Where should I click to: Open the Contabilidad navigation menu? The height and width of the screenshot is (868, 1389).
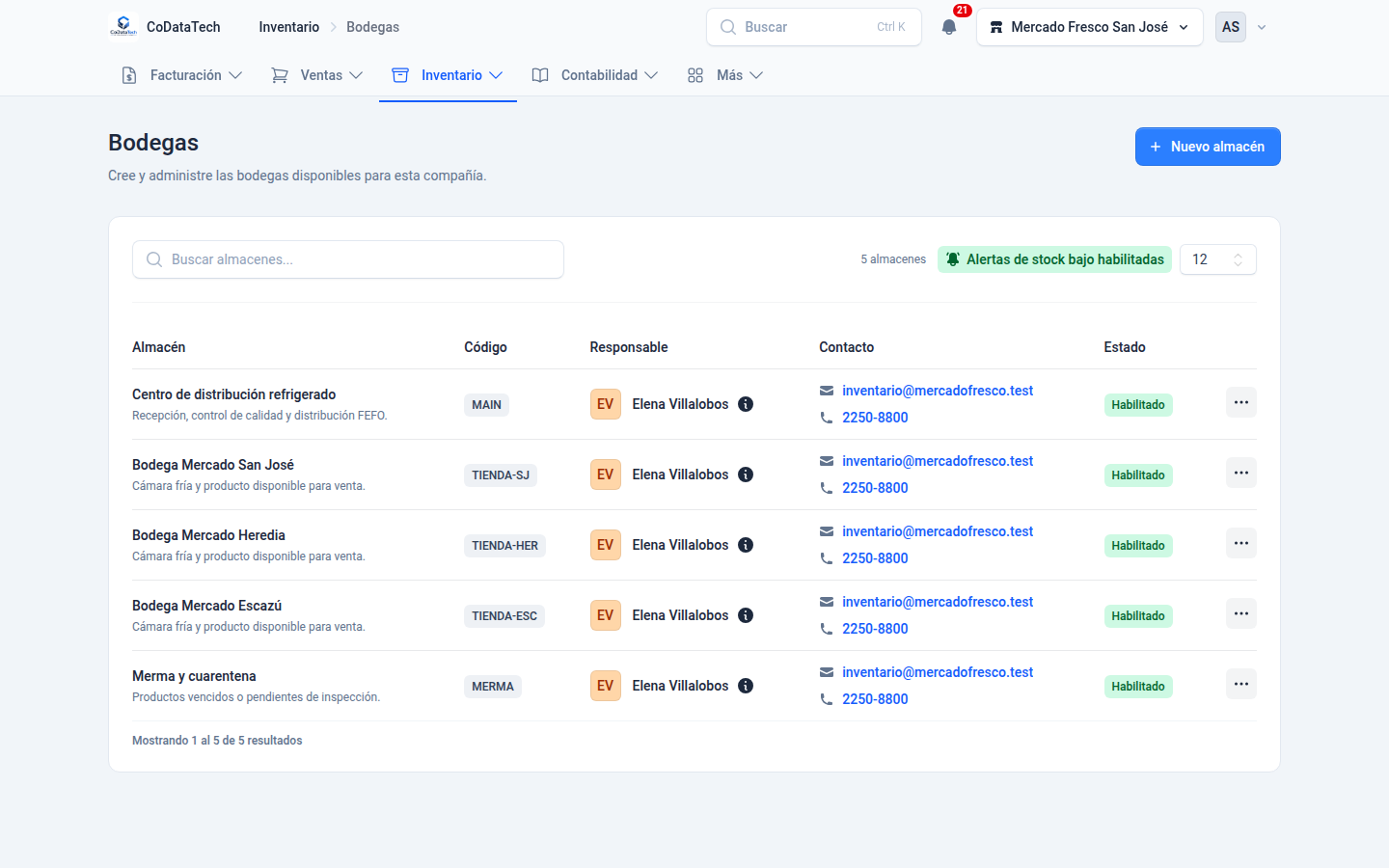coord(595,75)
